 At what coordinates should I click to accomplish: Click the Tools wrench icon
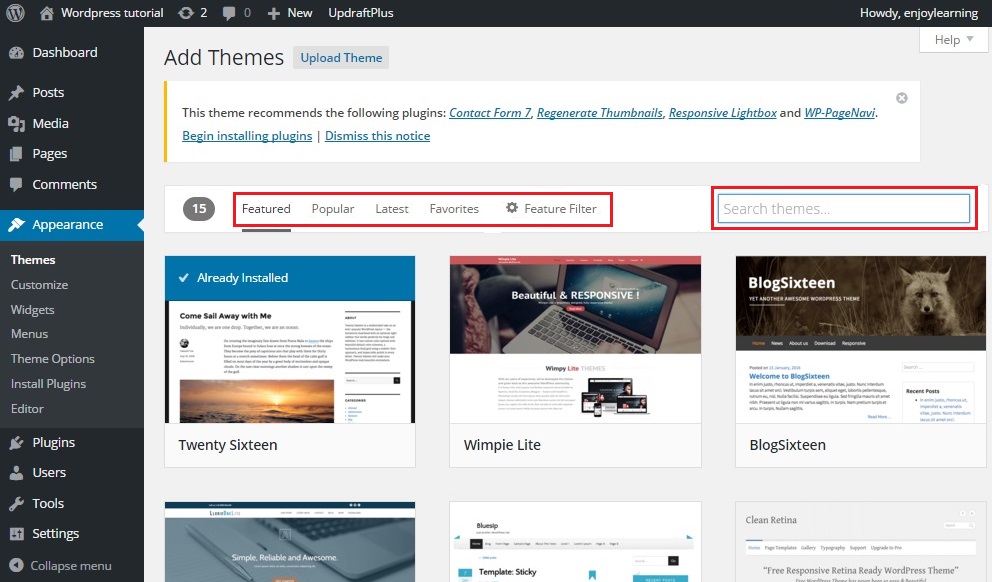pyautogui.click(x=16, y=504)
